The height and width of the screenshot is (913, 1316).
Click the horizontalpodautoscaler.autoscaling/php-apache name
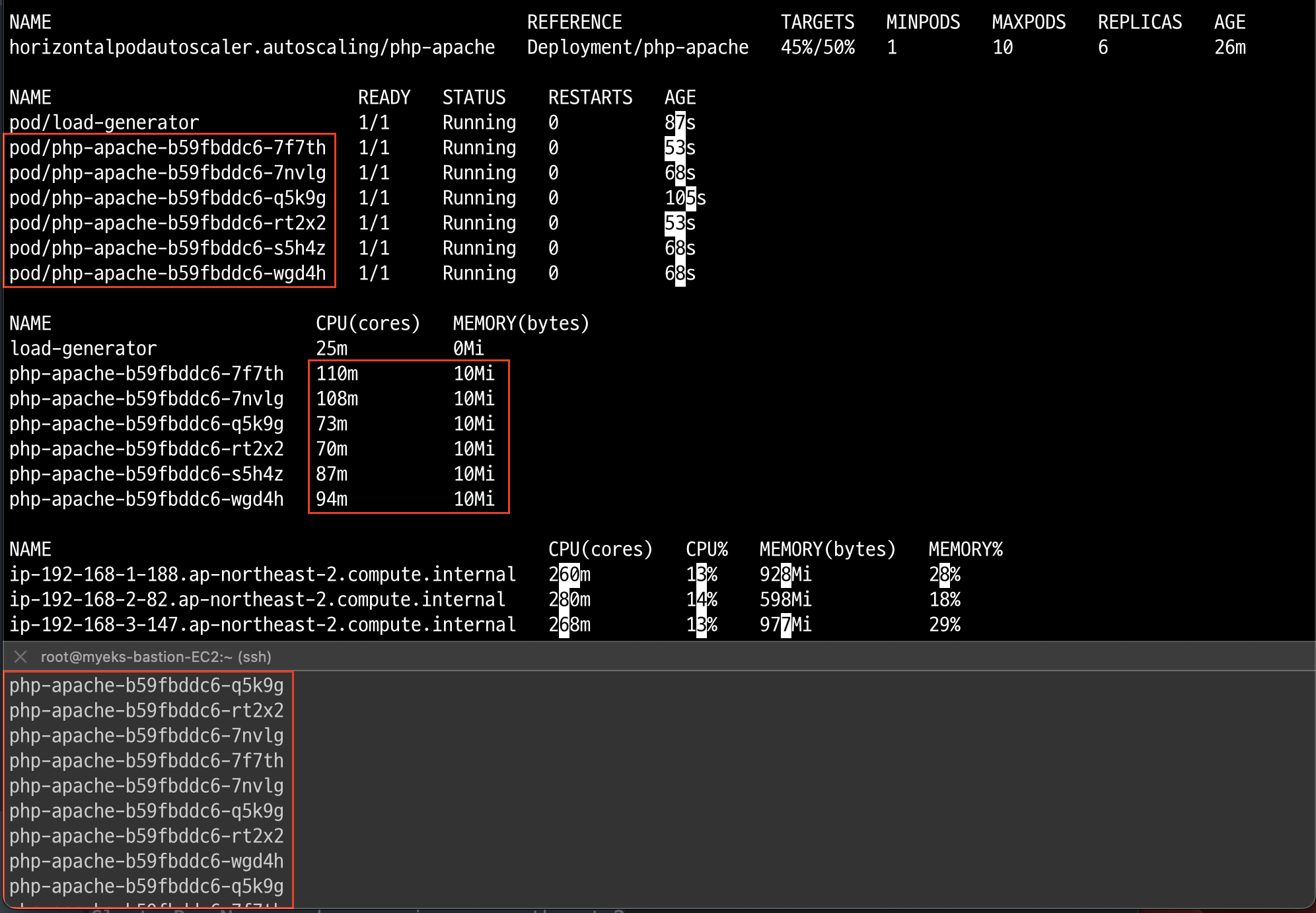tap(252, 48)
